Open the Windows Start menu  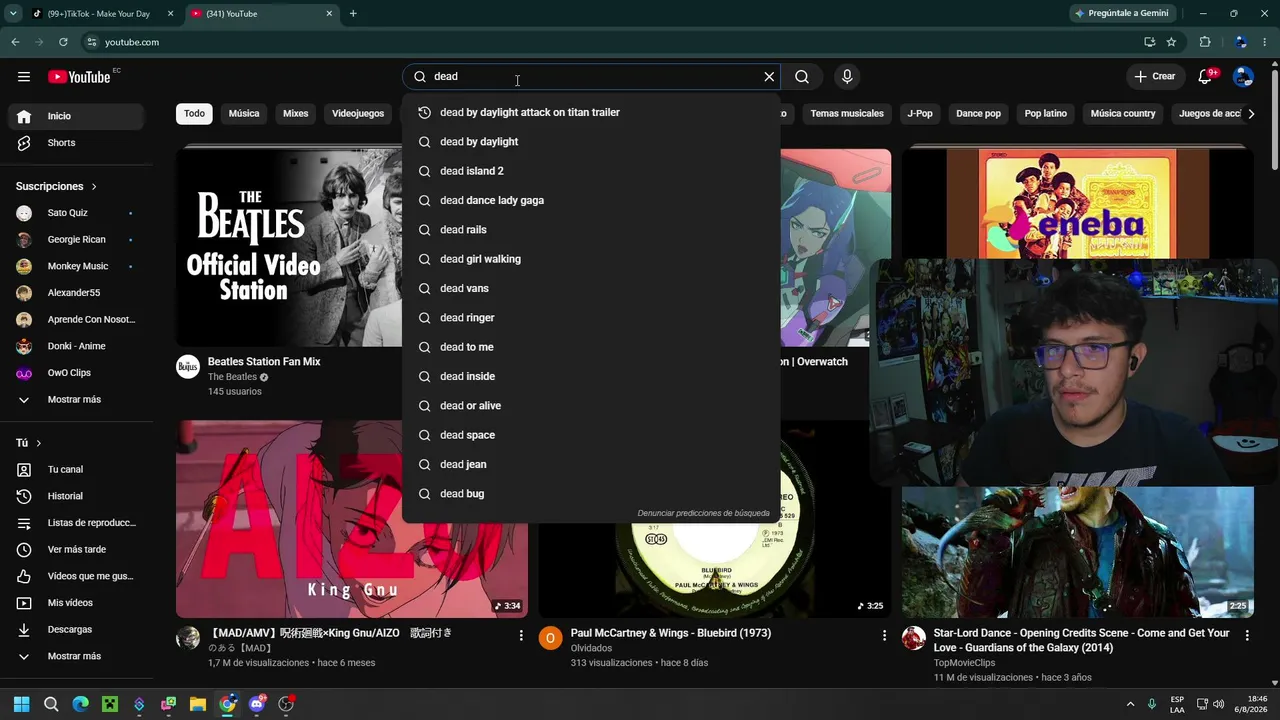coord(22,704)
